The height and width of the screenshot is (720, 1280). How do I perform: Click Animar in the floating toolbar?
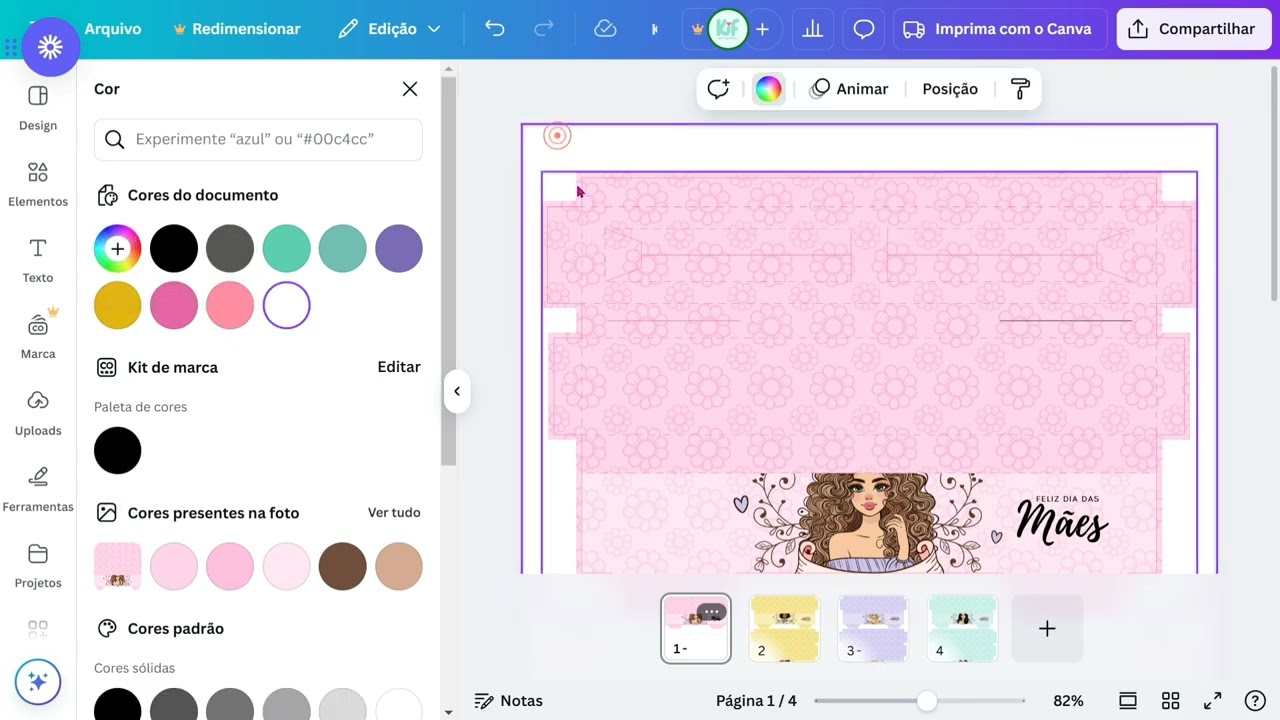point(849,89)
